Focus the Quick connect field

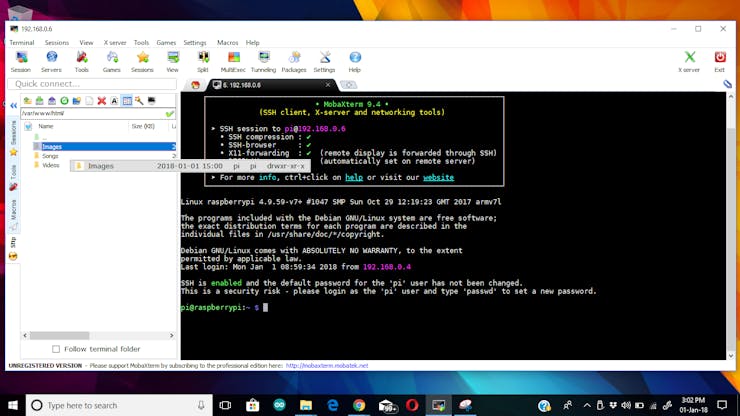[92, 84]
